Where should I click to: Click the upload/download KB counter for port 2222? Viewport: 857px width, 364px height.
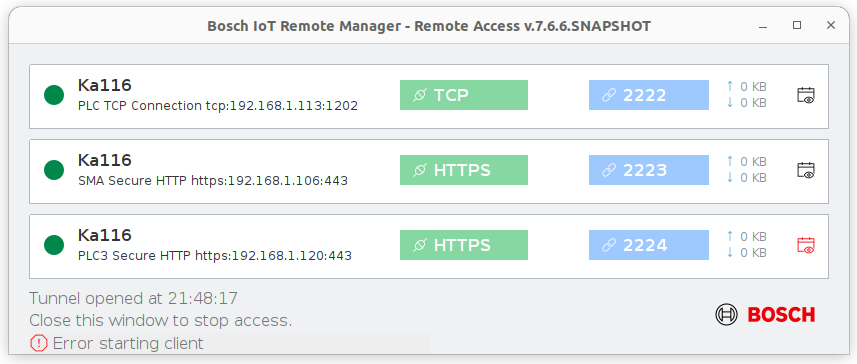[747, 95]
